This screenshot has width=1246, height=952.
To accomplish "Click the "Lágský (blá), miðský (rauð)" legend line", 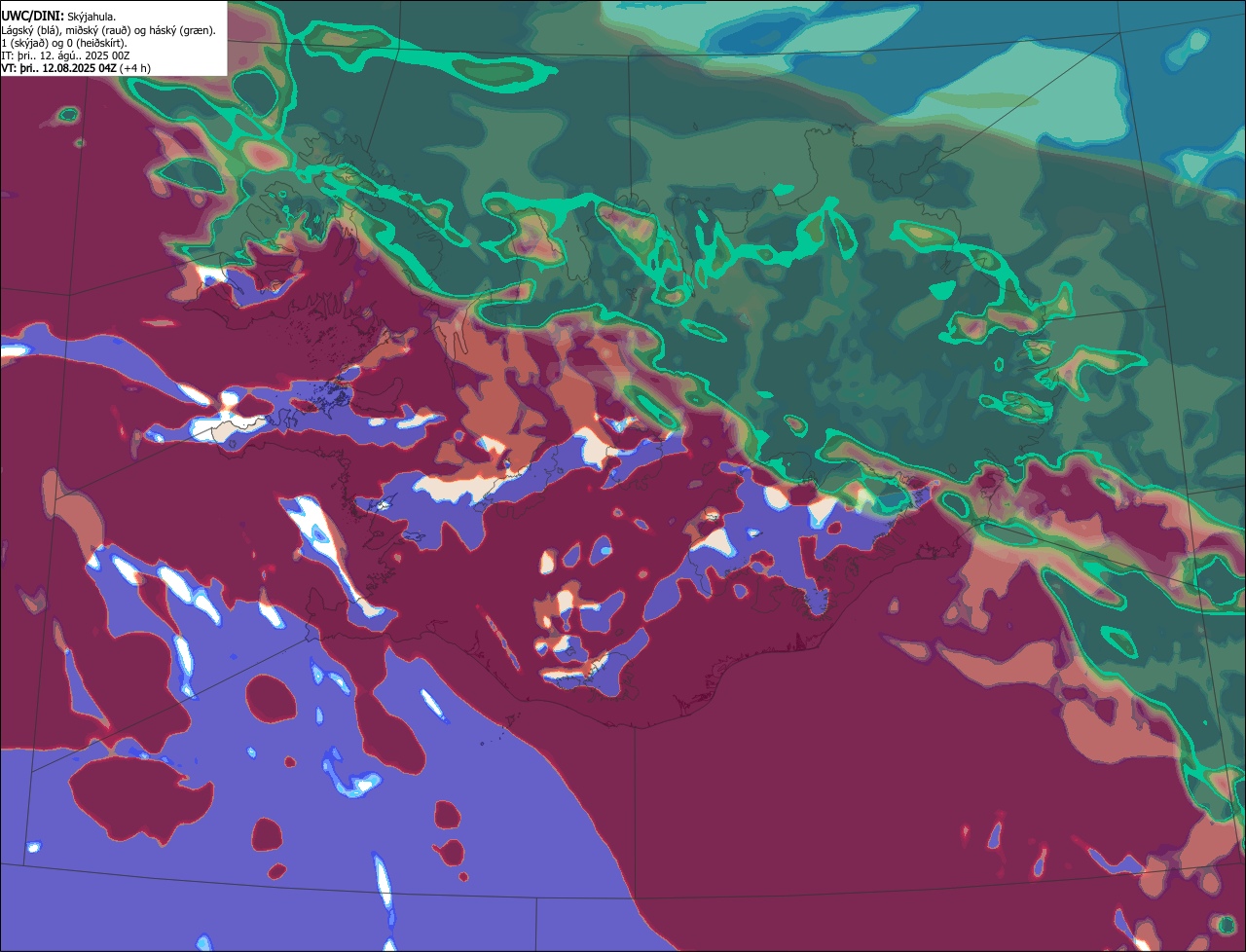I will [x=109, y=30].
